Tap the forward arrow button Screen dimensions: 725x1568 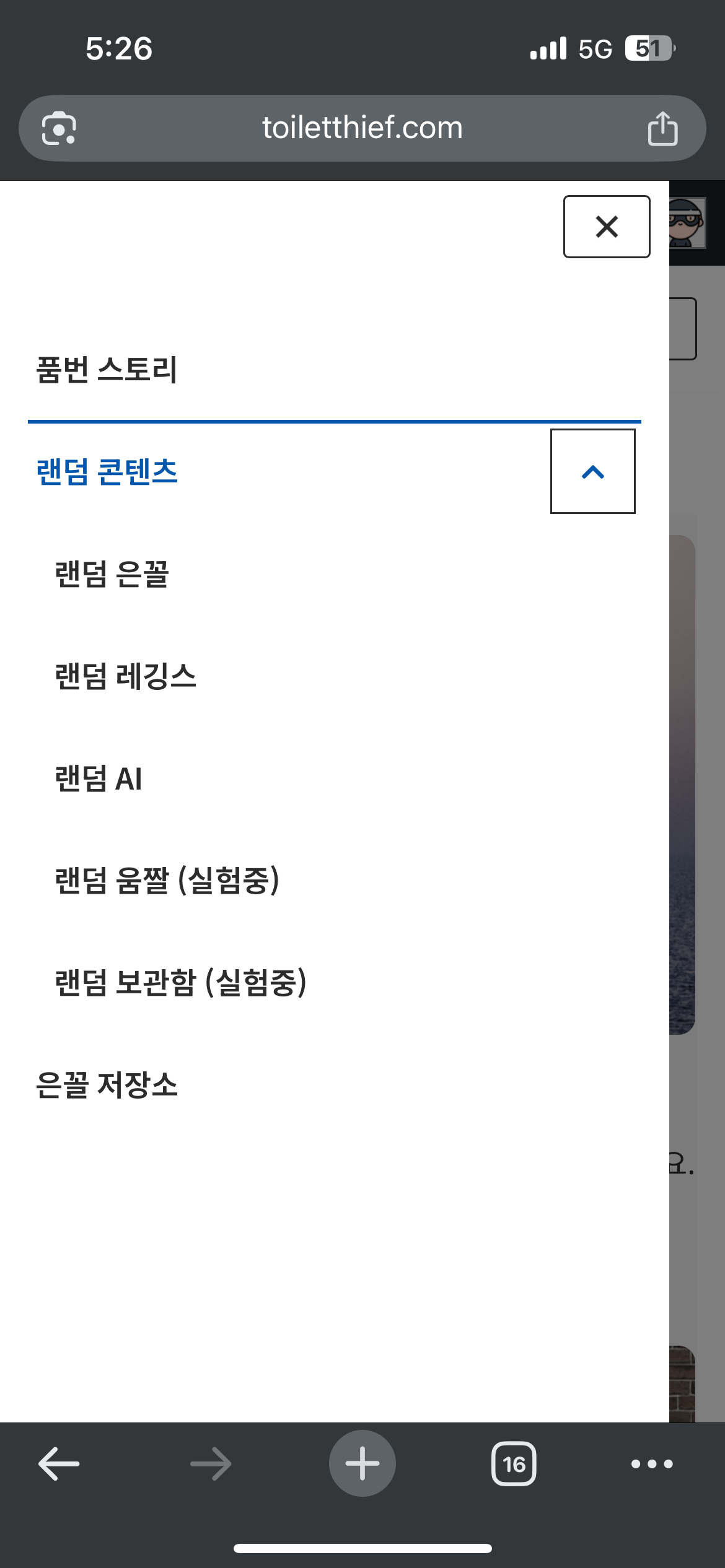(x=211, y=1464)
